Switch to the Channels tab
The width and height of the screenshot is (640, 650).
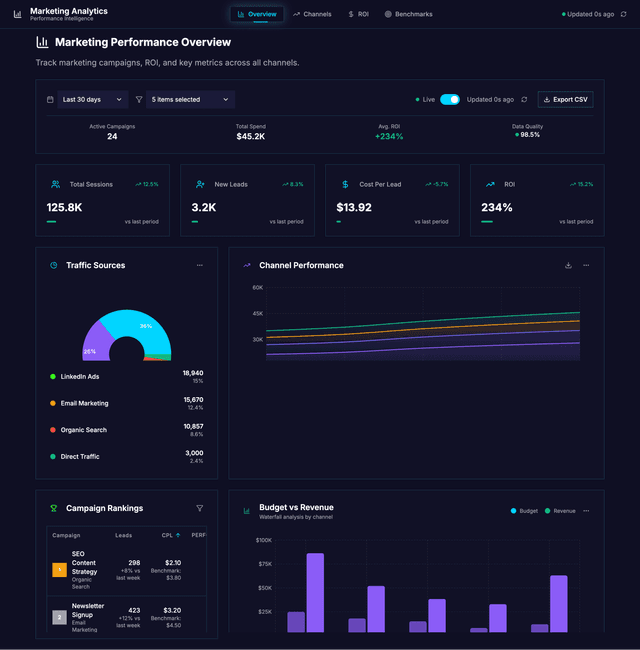pos(312,14)
